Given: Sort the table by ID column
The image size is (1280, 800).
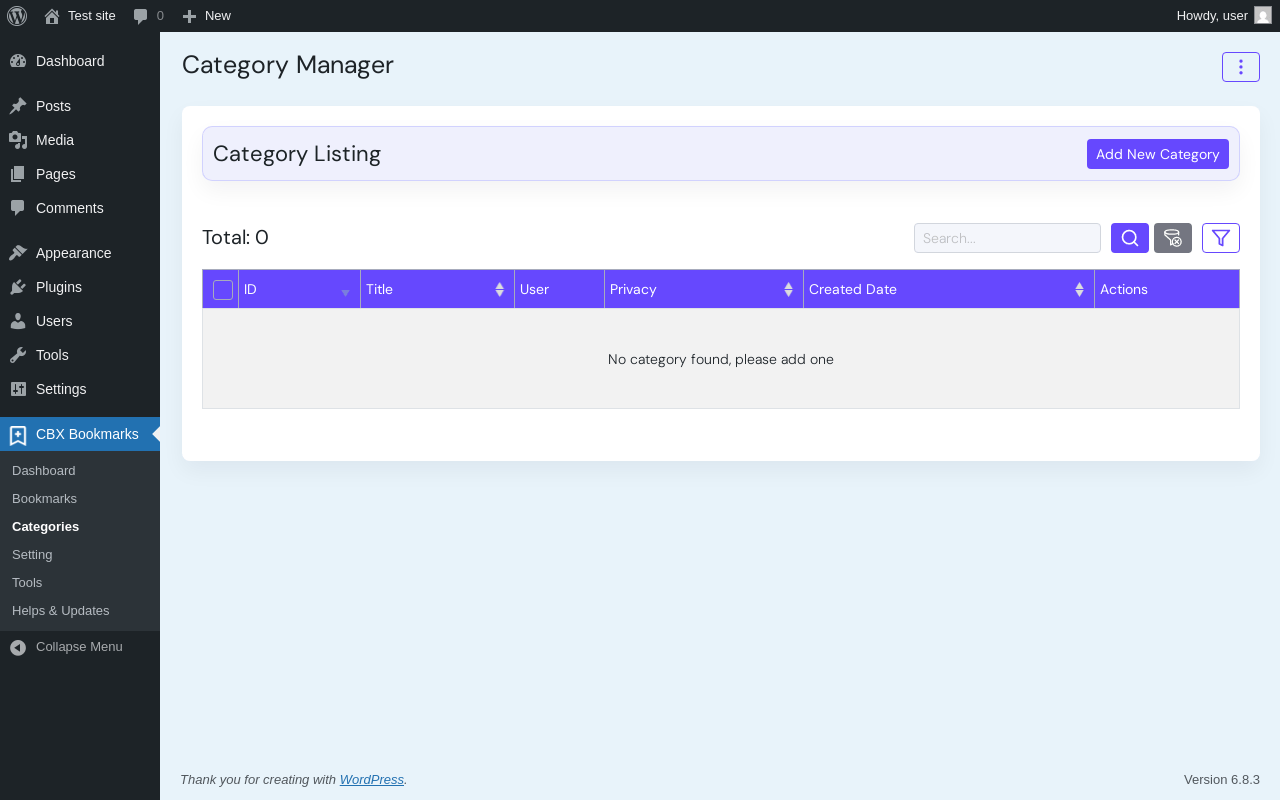Looking at the screenshot, I should (299, 289).
